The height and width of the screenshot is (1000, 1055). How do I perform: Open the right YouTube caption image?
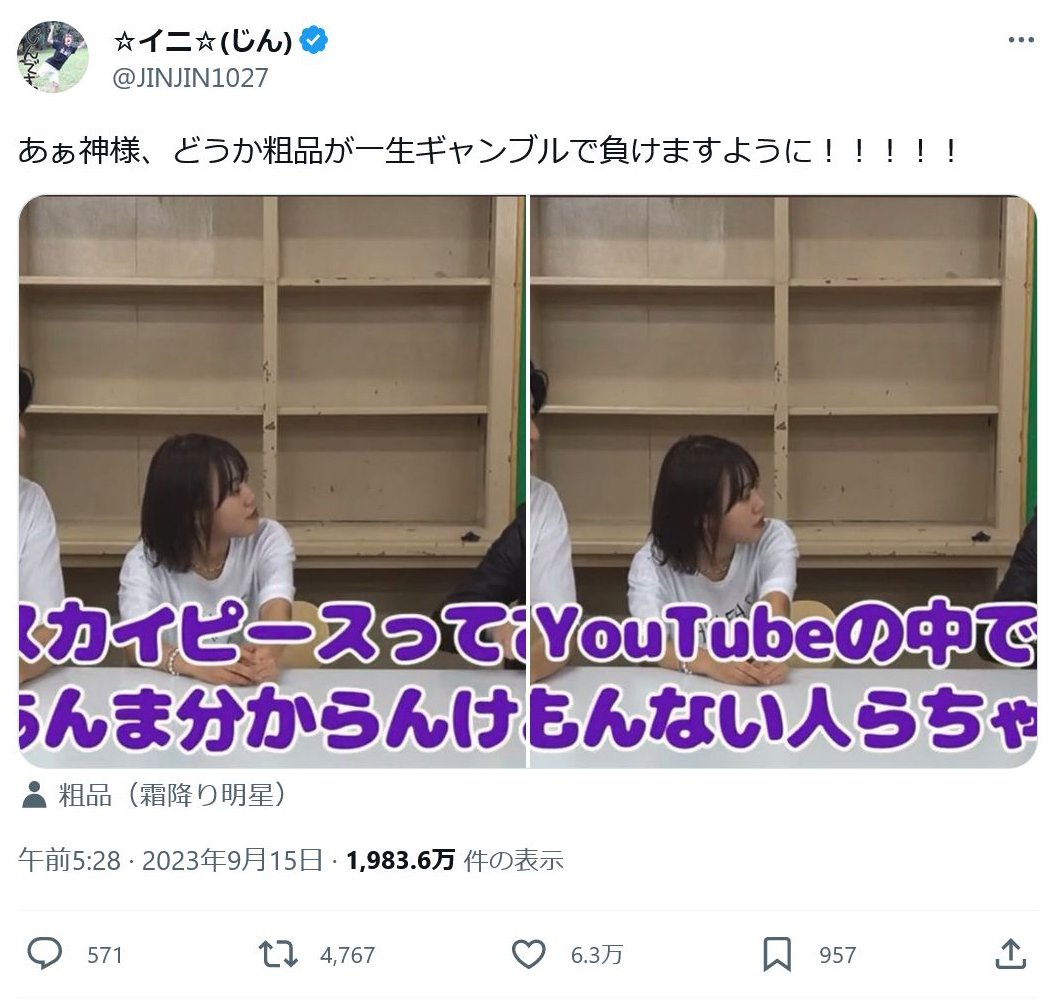[783, 482]
